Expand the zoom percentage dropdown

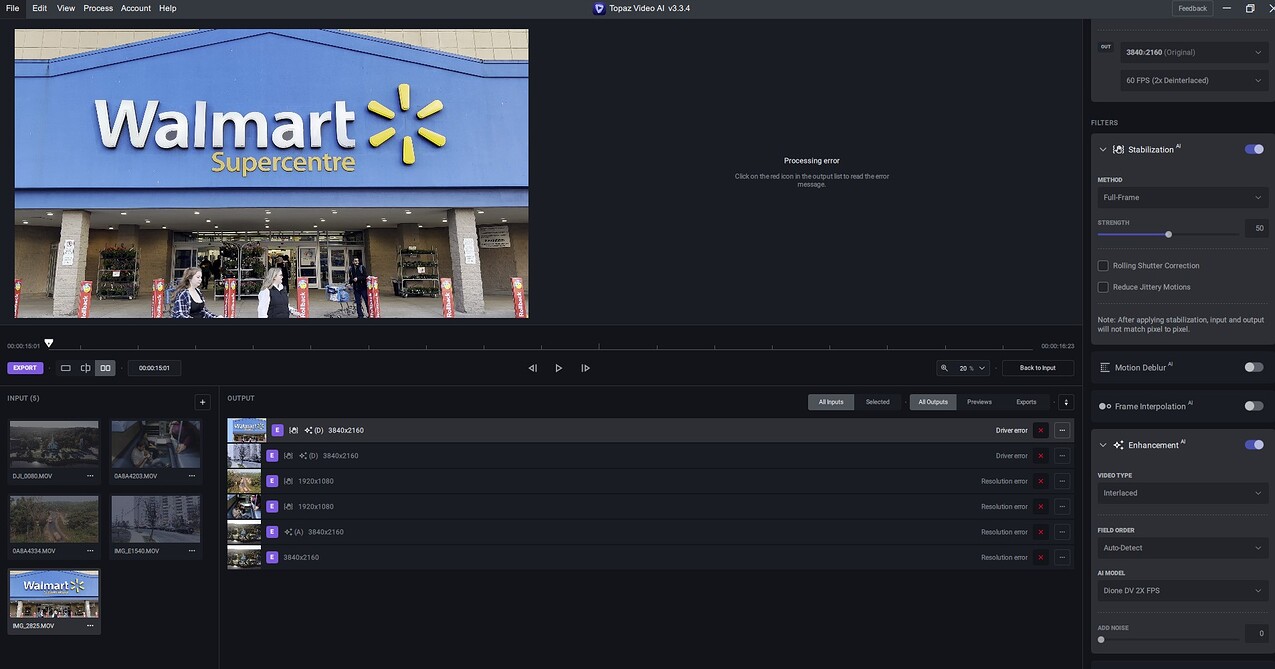pyautogui.click(x=981, y=368)
